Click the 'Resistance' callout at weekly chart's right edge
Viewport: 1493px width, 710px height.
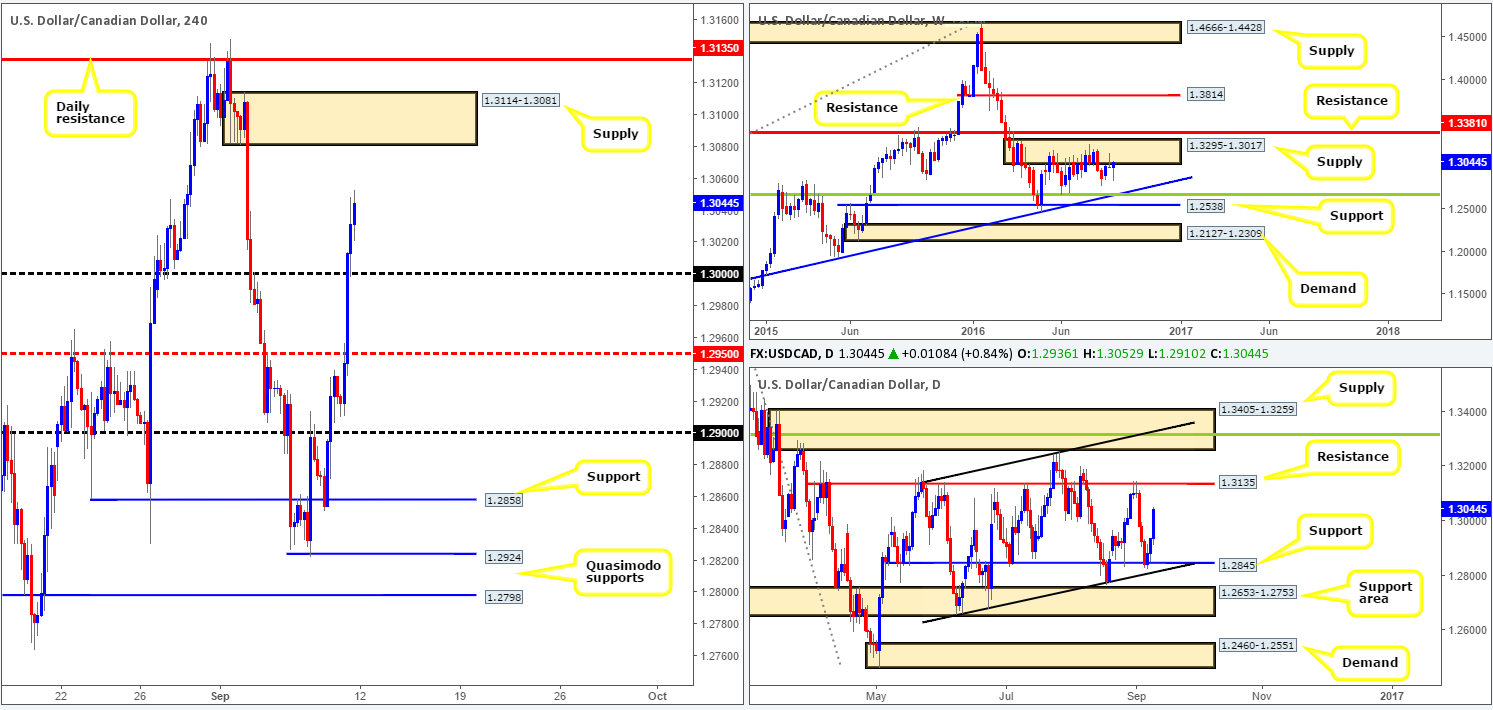(1352, 100)
